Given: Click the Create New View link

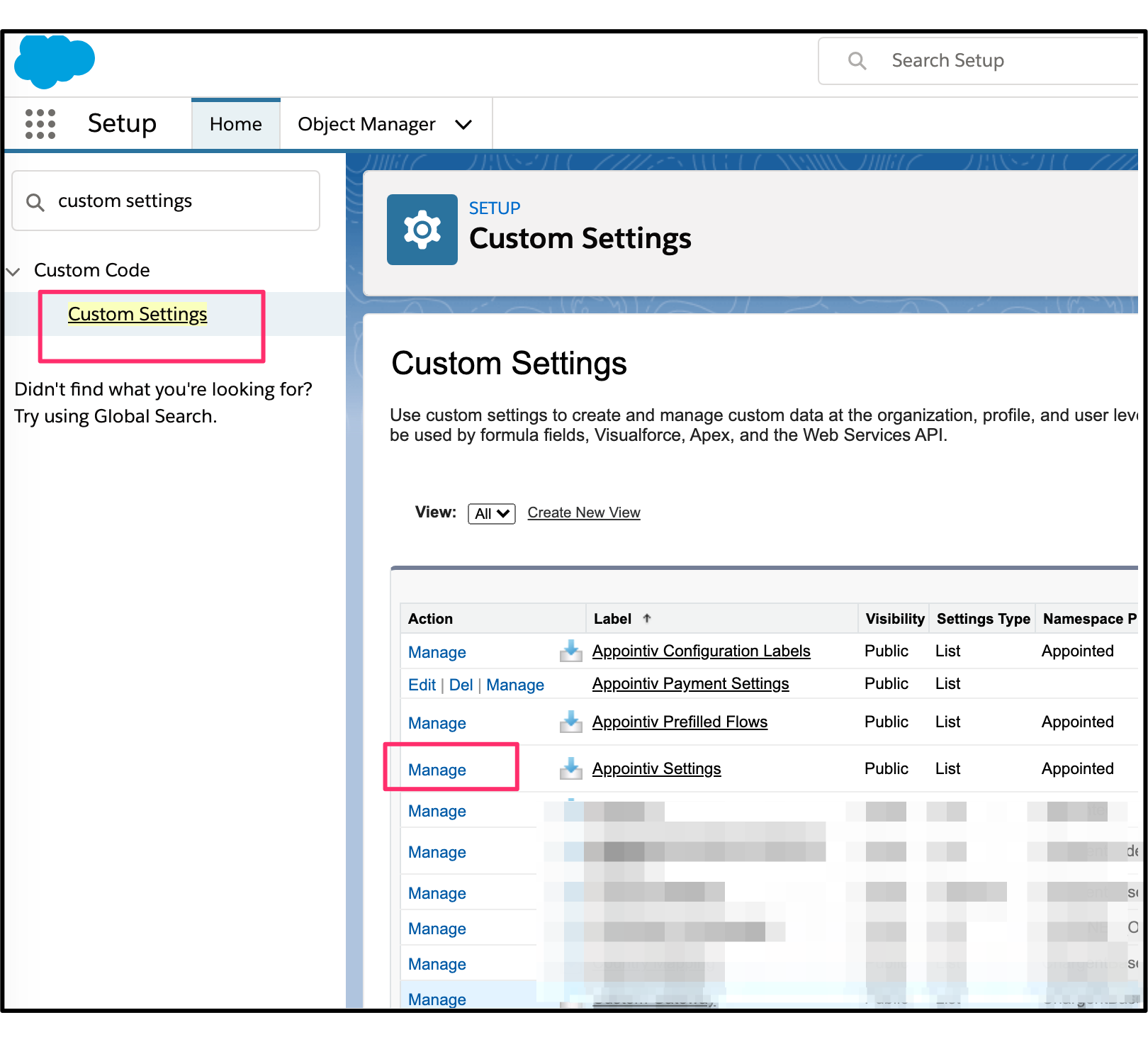Looking at the screenshot, I should 584,512.
